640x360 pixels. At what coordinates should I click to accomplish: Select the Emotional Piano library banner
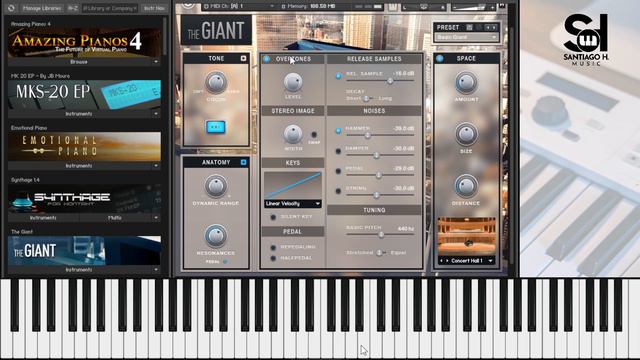click(x=84, y=147)
